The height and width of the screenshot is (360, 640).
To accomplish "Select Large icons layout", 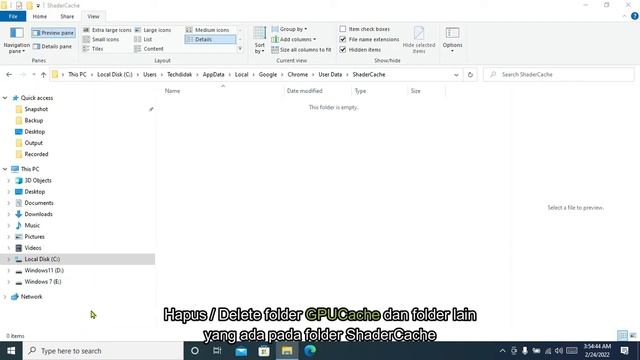I will [x=153, y=30].
